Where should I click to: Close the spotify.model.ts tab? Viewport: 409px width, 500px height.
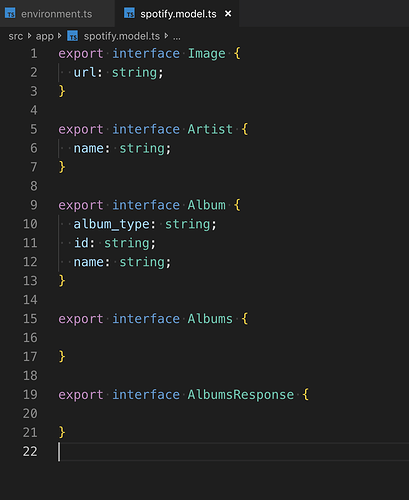(x=228, y=14)
